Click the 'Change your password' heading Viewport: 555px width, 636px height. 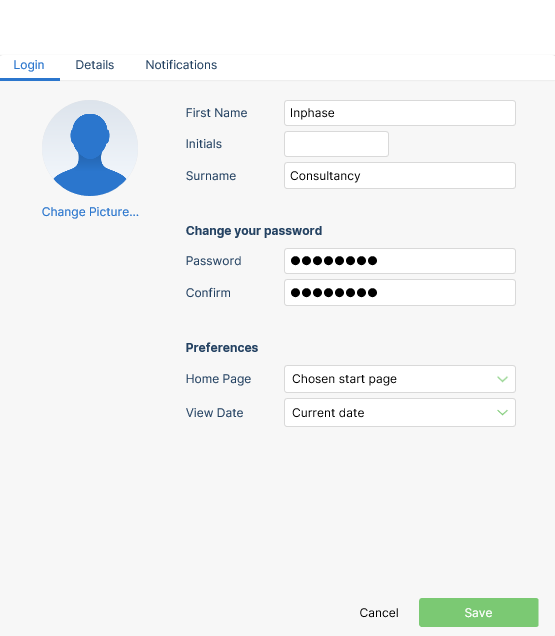coord(254,231)
